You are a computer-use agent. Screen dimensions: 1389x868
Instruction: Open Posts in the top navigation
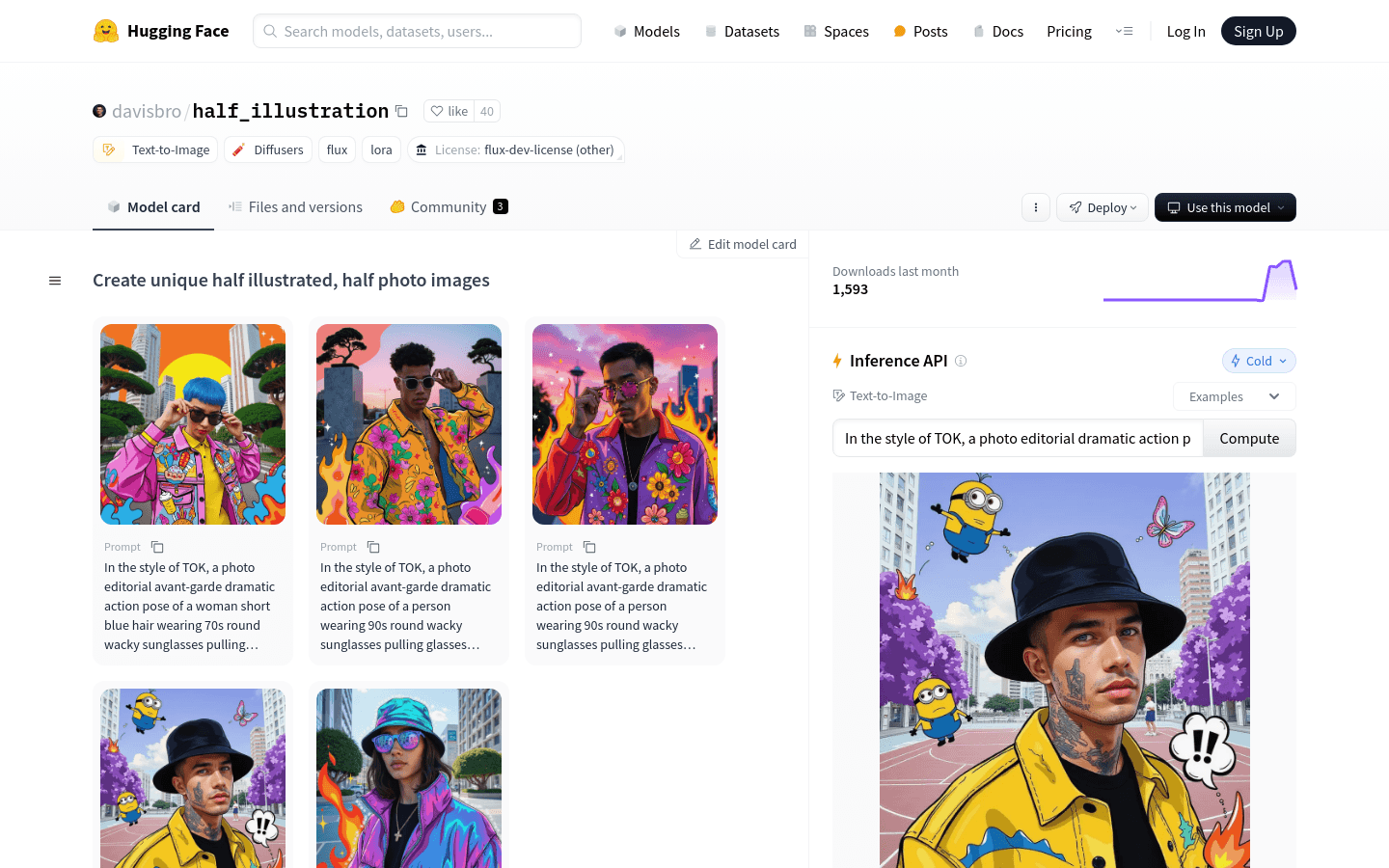(920, 31)
